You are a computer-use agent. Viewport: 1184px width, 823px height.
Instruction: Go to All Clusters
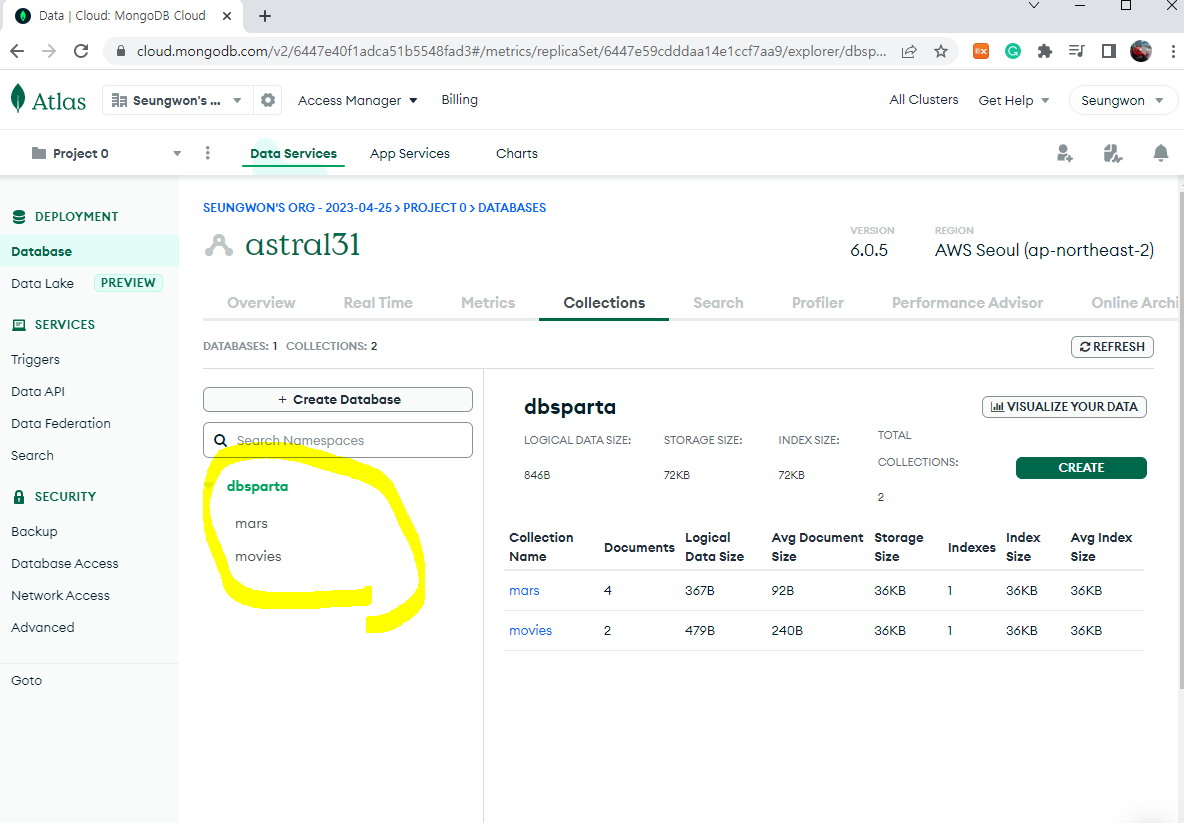pyautogui.click(x=923, y=100)
